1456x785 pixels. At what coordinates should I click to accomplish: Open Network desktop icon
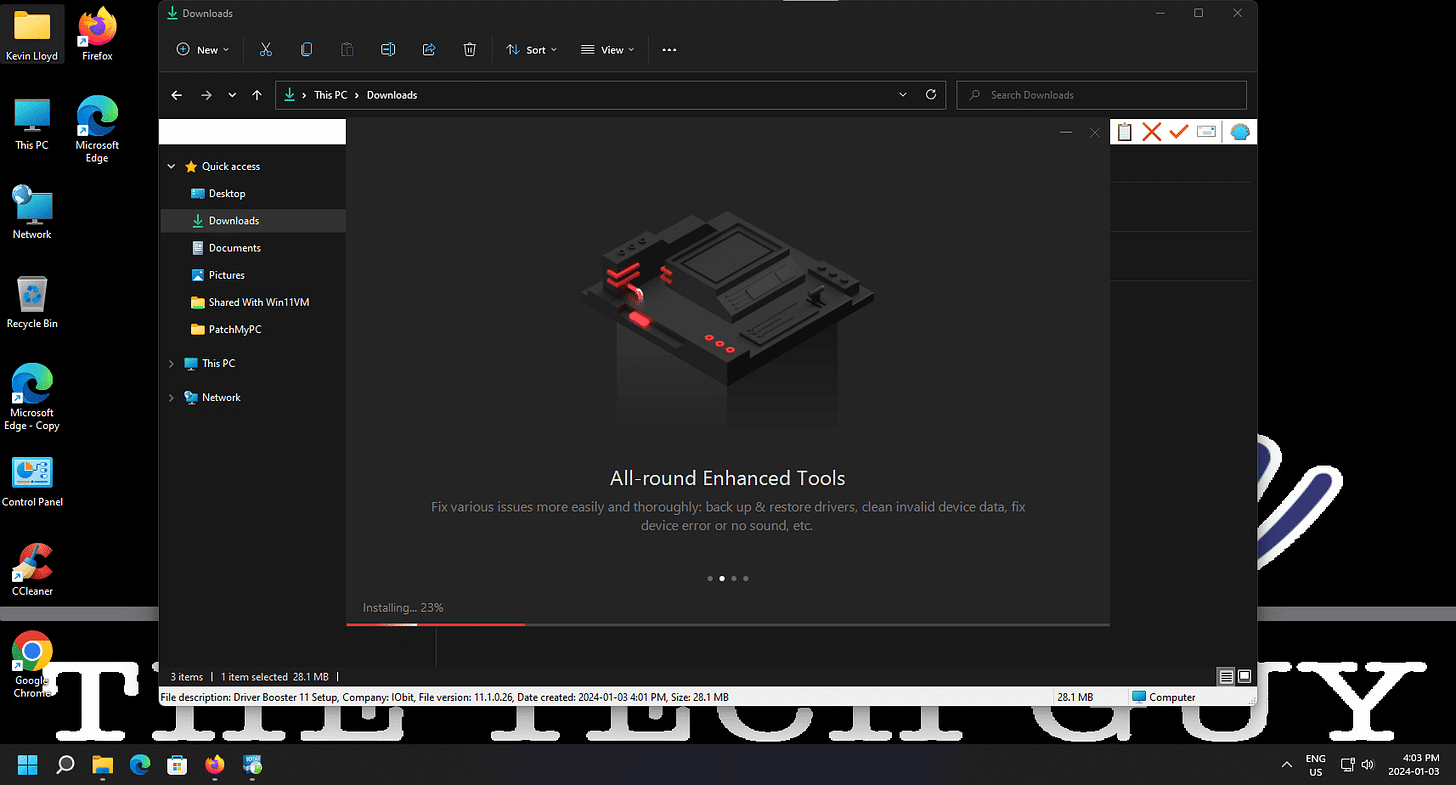(x=32, y=212)
